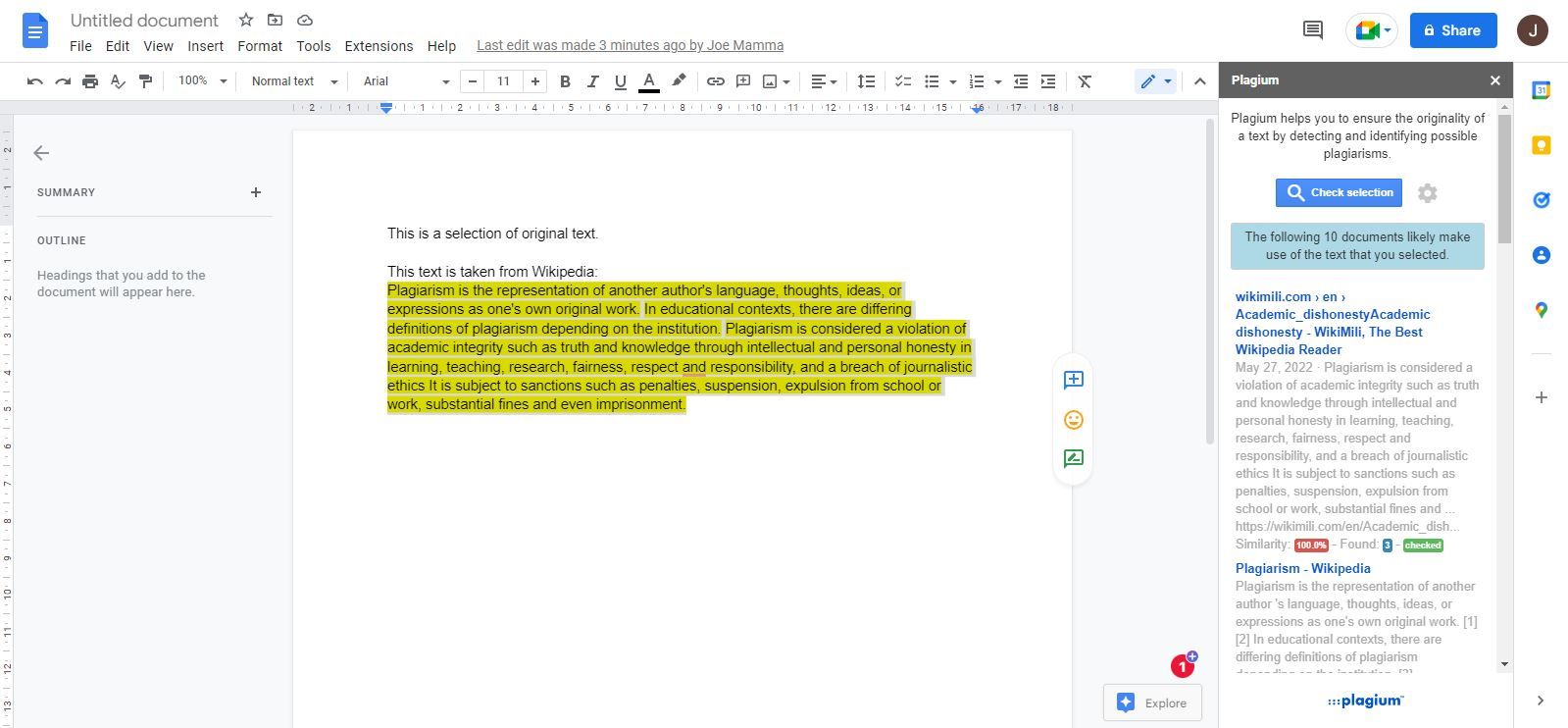This screenshot has height=728, width=1568.
Task: Open Google Tasks in side panel
Action: click(1542, 200)
